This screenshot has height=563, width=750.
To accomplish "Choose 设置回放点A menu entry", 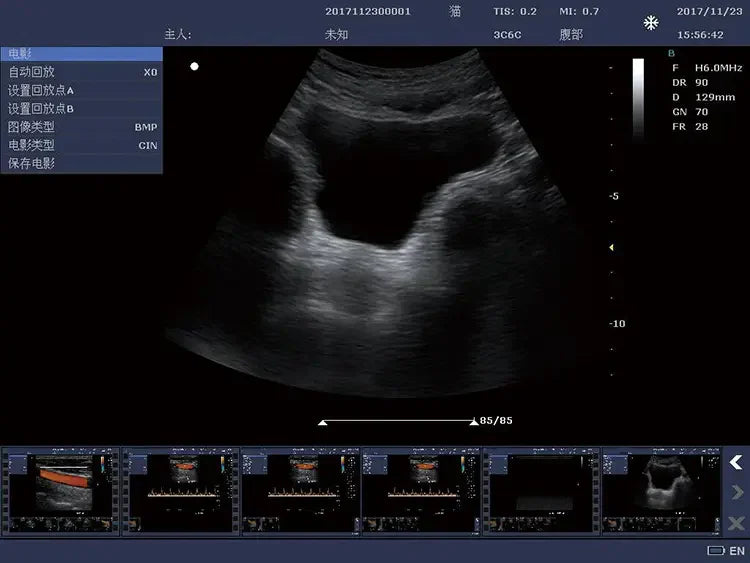I will (81, 90).
